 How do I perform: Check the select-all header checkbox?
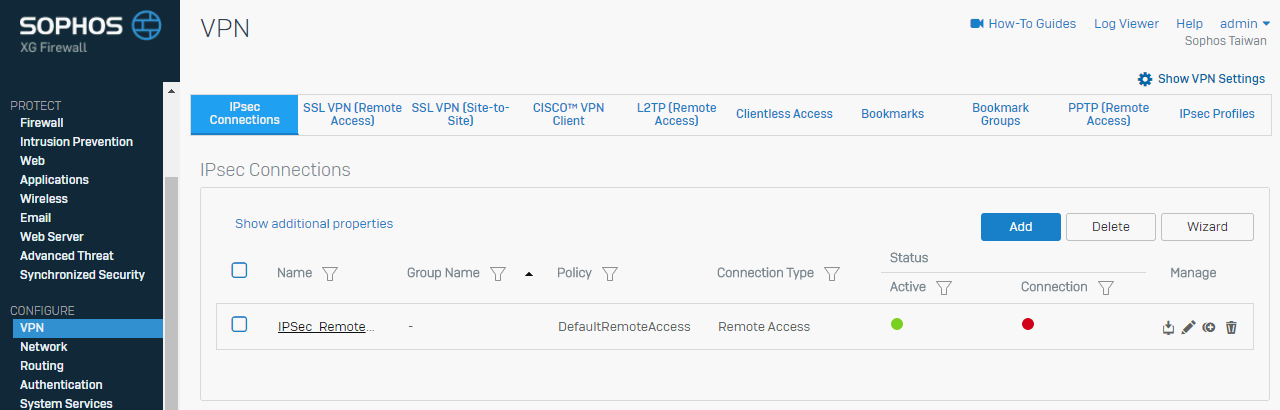tap(239, 270)
